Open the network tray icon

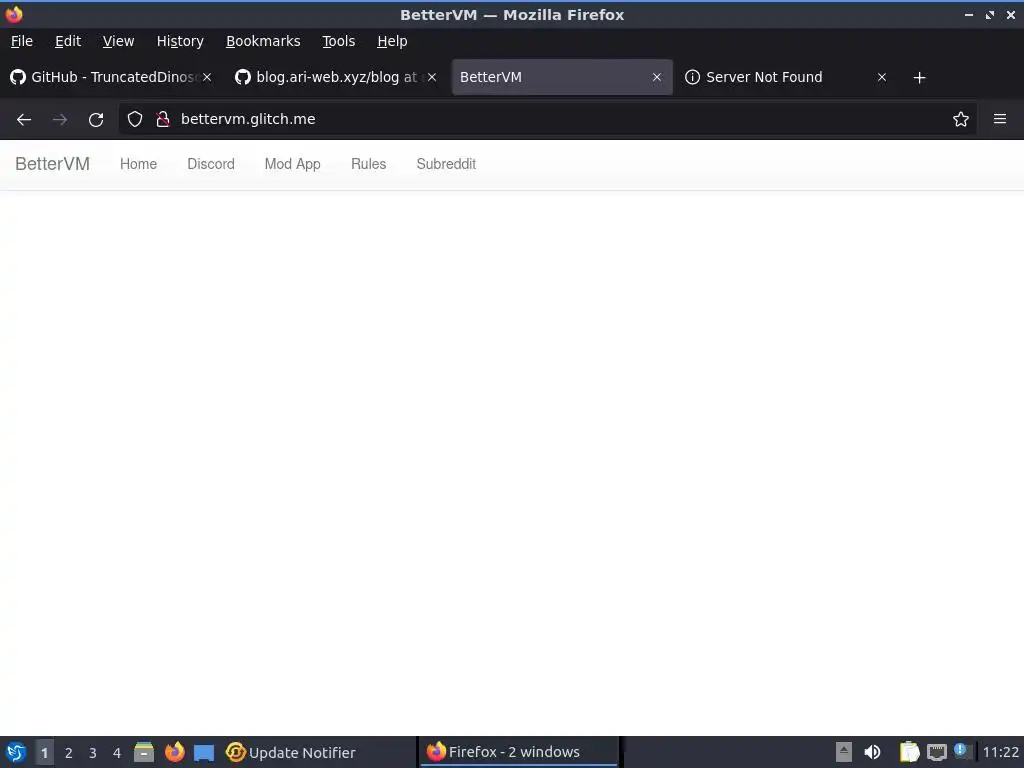tap(937, 752)
